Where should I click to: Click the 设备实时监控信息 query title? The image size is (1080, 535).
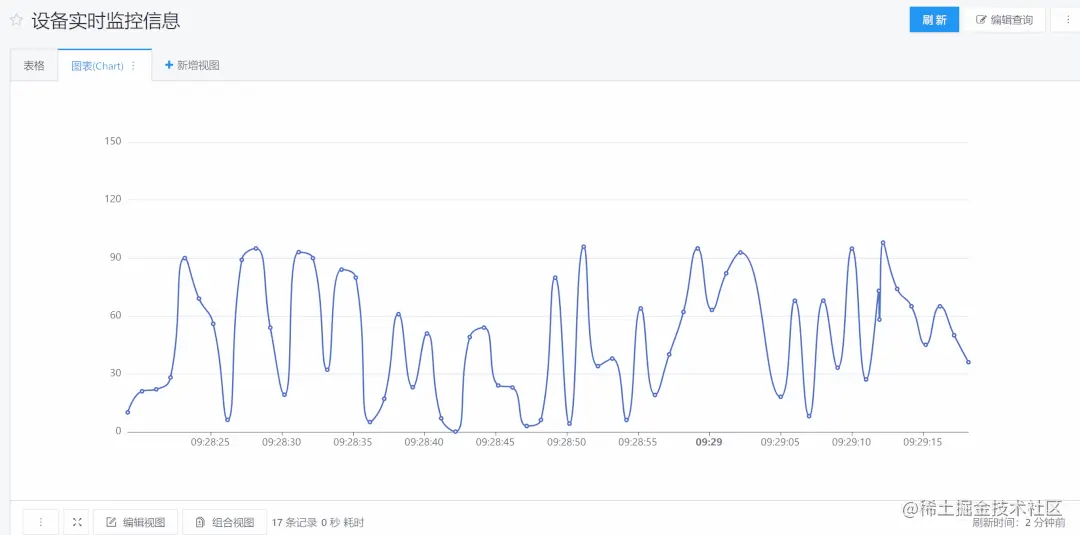tap(106, 21)
